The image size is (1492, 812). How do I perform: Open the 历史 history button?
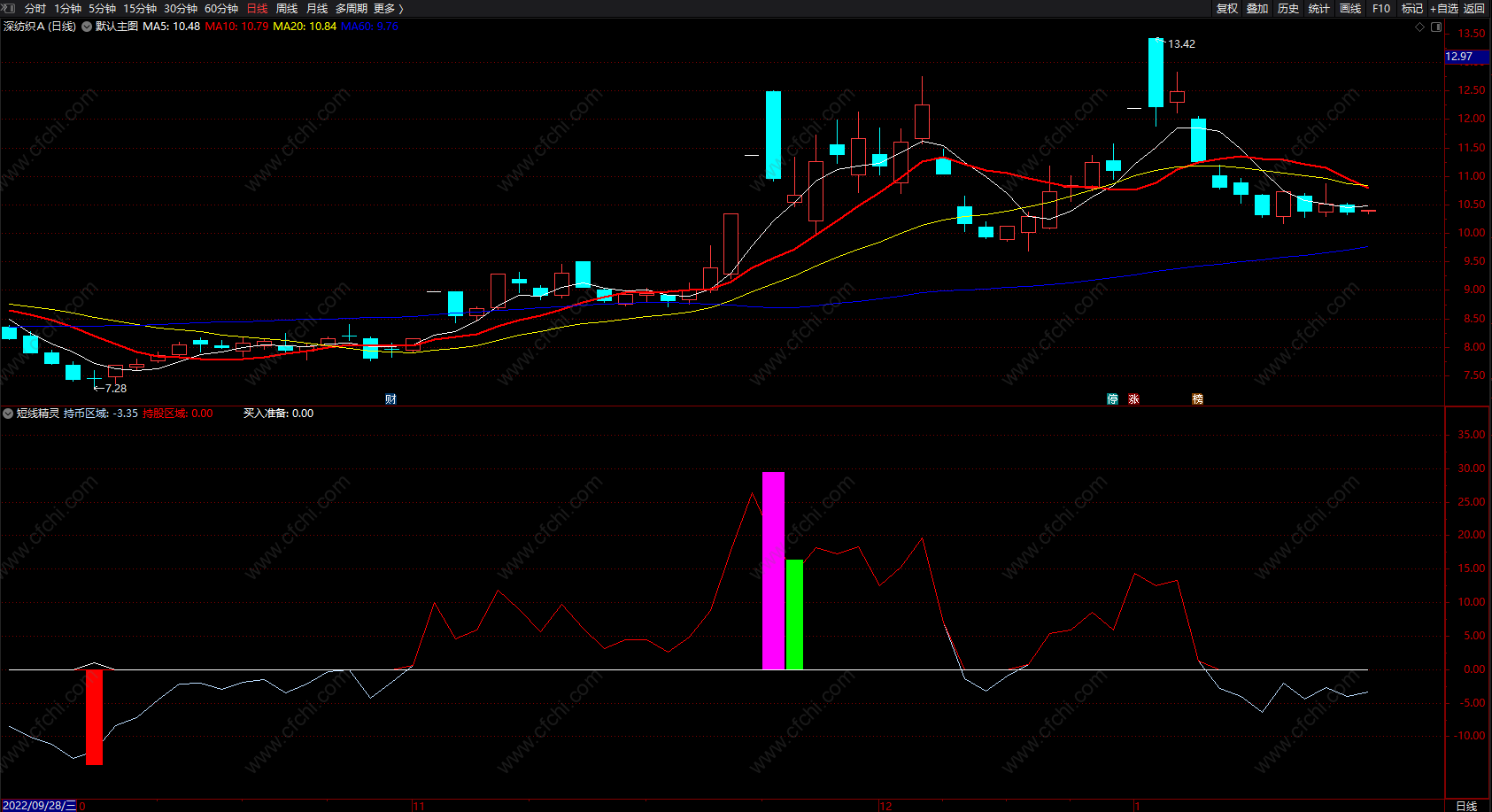click(x=1288, y=8)
